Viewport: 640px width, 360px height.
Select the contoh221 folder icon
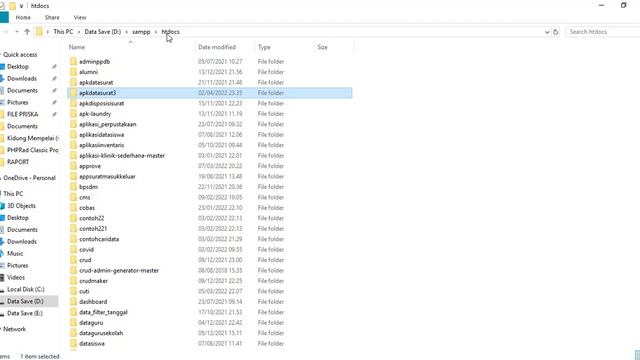[73, 229]
